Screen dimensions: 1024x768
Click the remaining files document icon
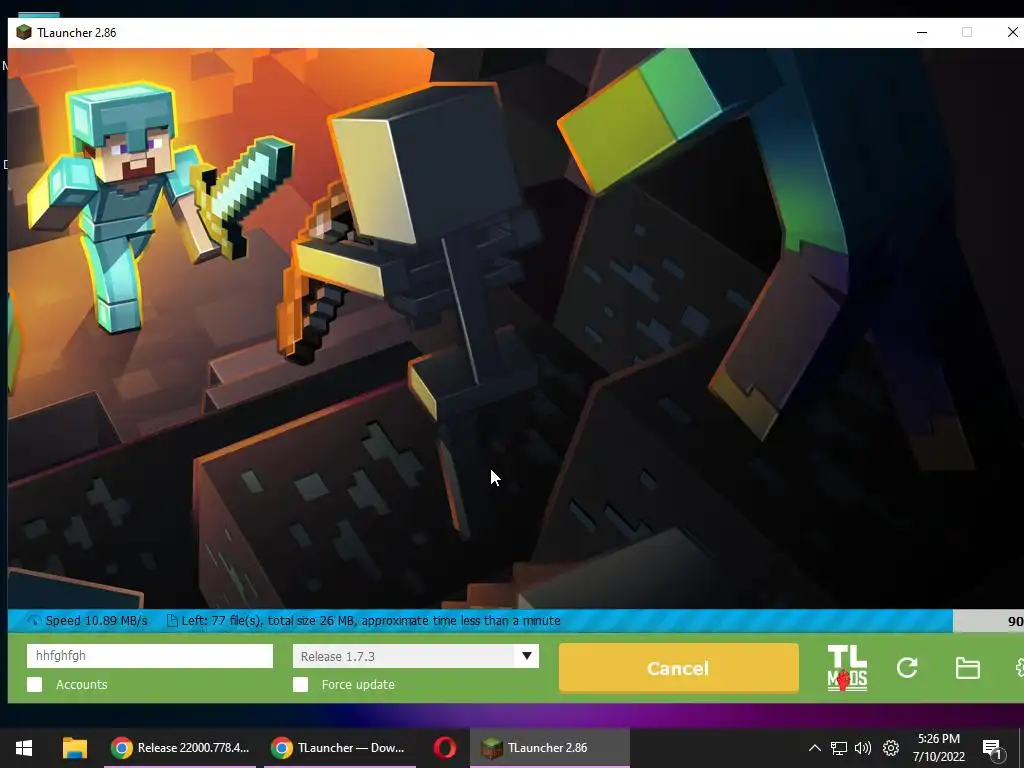point(172,620)
